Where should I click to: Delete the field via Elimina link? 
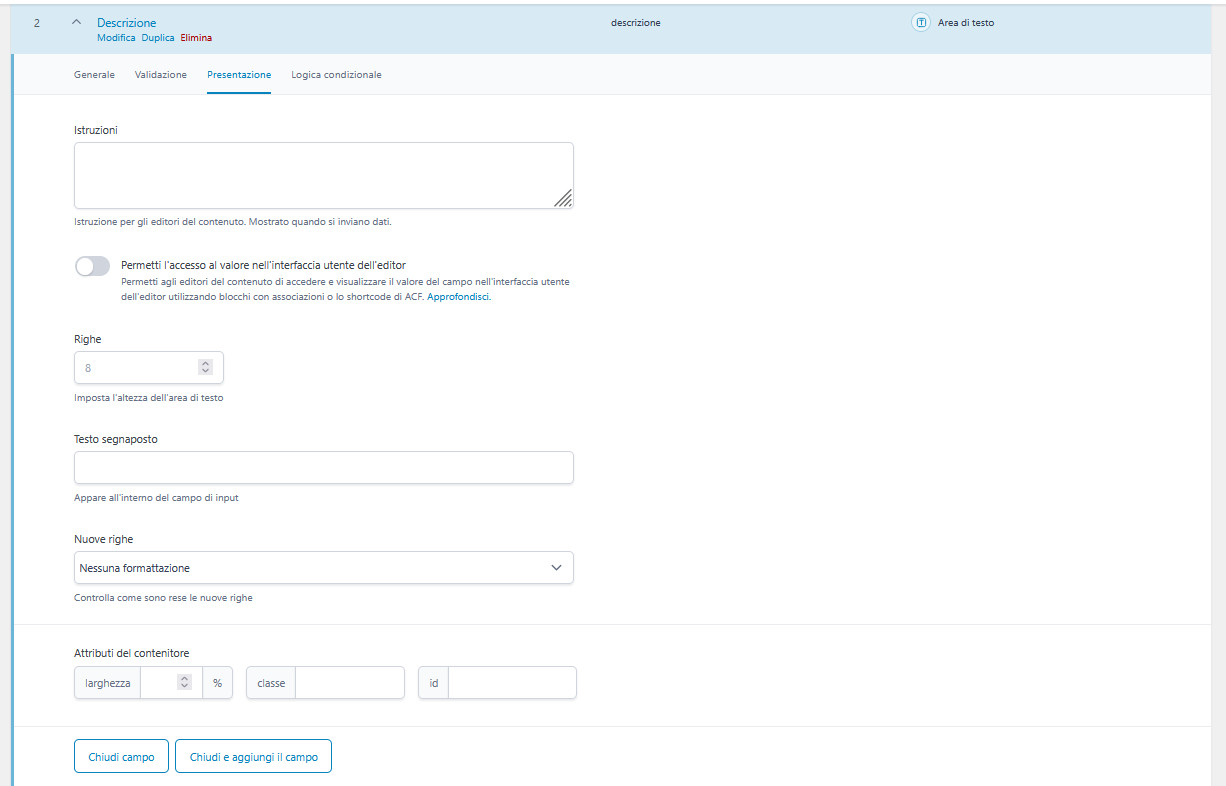(x=196, y=38)
